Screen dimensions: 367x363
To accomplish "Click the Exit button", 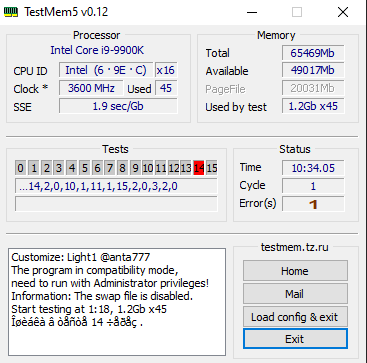I will [295, 339].
